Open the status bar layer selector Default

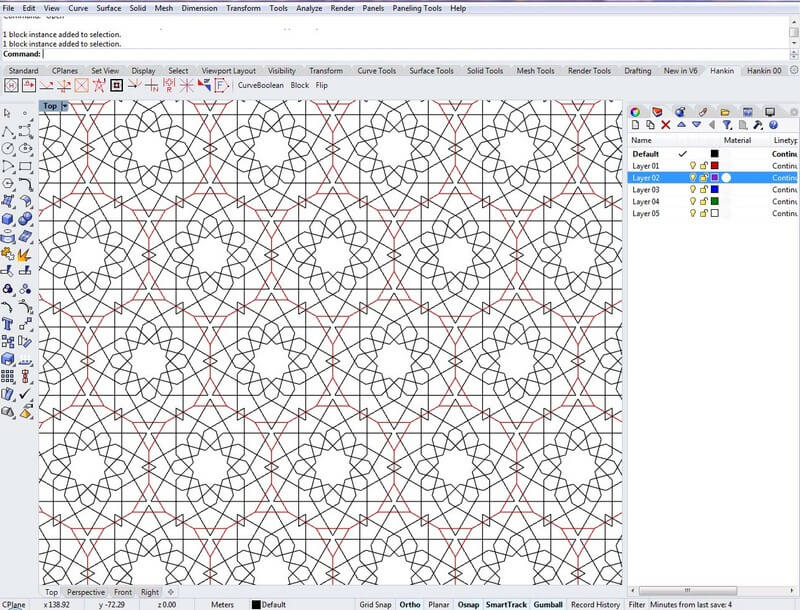click(x=272, y=604)
